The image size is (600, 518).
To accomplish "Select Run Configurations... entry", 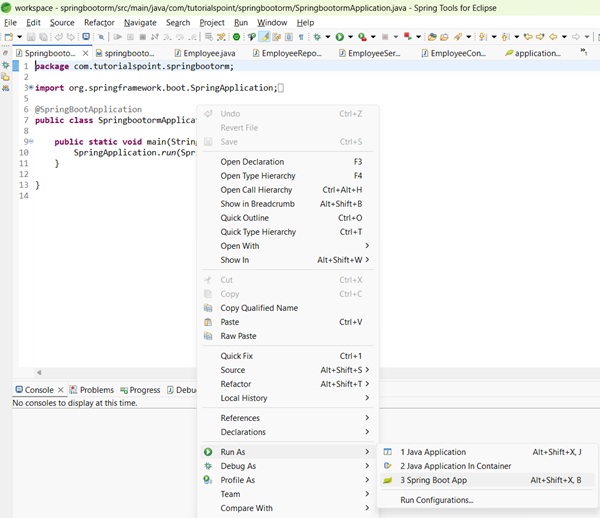I will [x=436, y=500].
